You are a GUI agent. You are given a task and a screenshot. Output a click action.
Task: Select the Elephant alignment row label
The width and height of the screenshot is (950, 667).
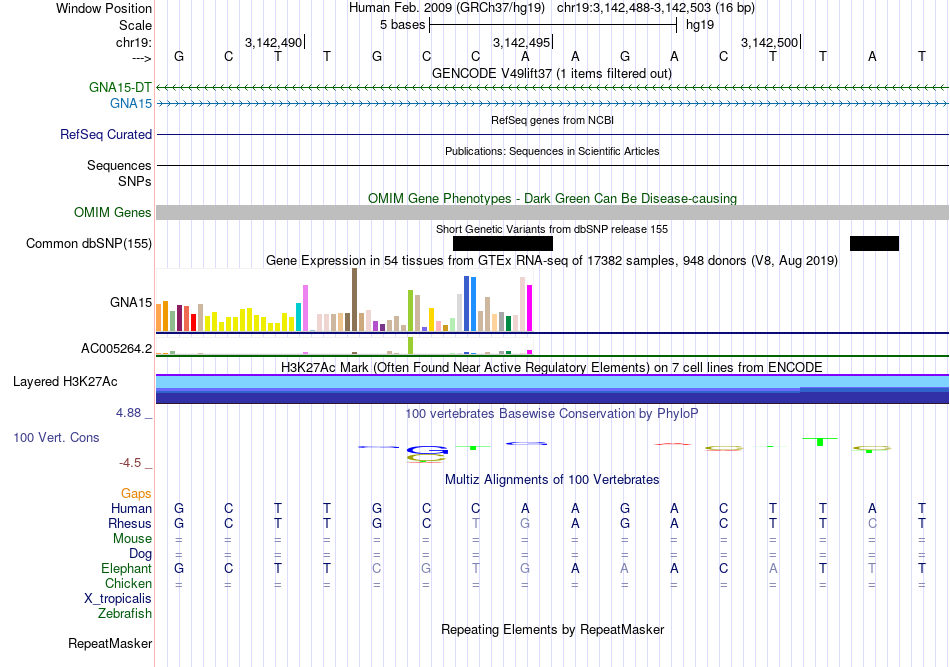coord(127,568)
